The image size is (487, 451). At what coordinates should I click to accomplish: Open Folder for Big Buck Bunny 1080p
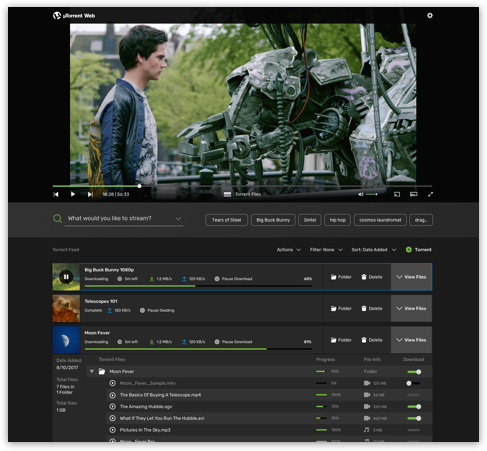(x=341, y=277)
